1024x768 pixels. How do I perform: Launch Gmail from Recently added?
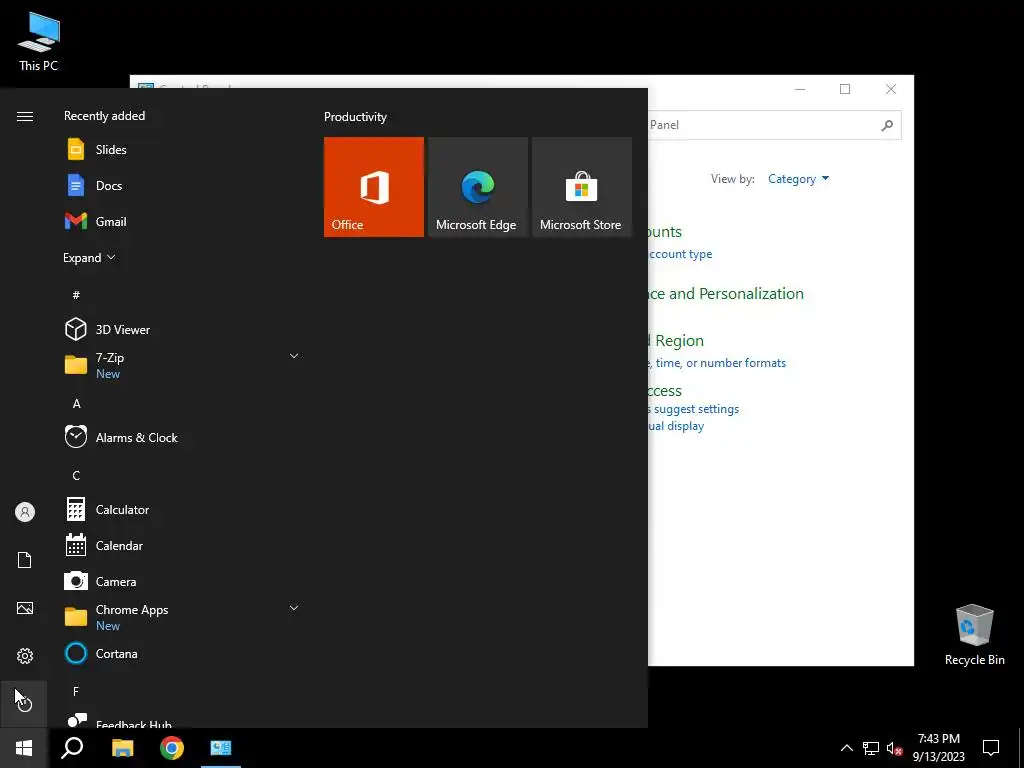click(x=183, y=221)
